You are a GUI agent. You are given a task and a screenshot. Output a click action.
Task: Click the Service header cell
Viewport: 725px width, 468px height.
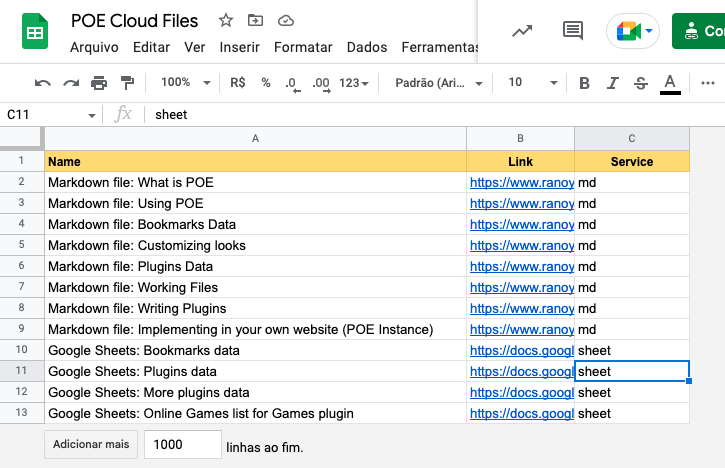pos(632,161)
